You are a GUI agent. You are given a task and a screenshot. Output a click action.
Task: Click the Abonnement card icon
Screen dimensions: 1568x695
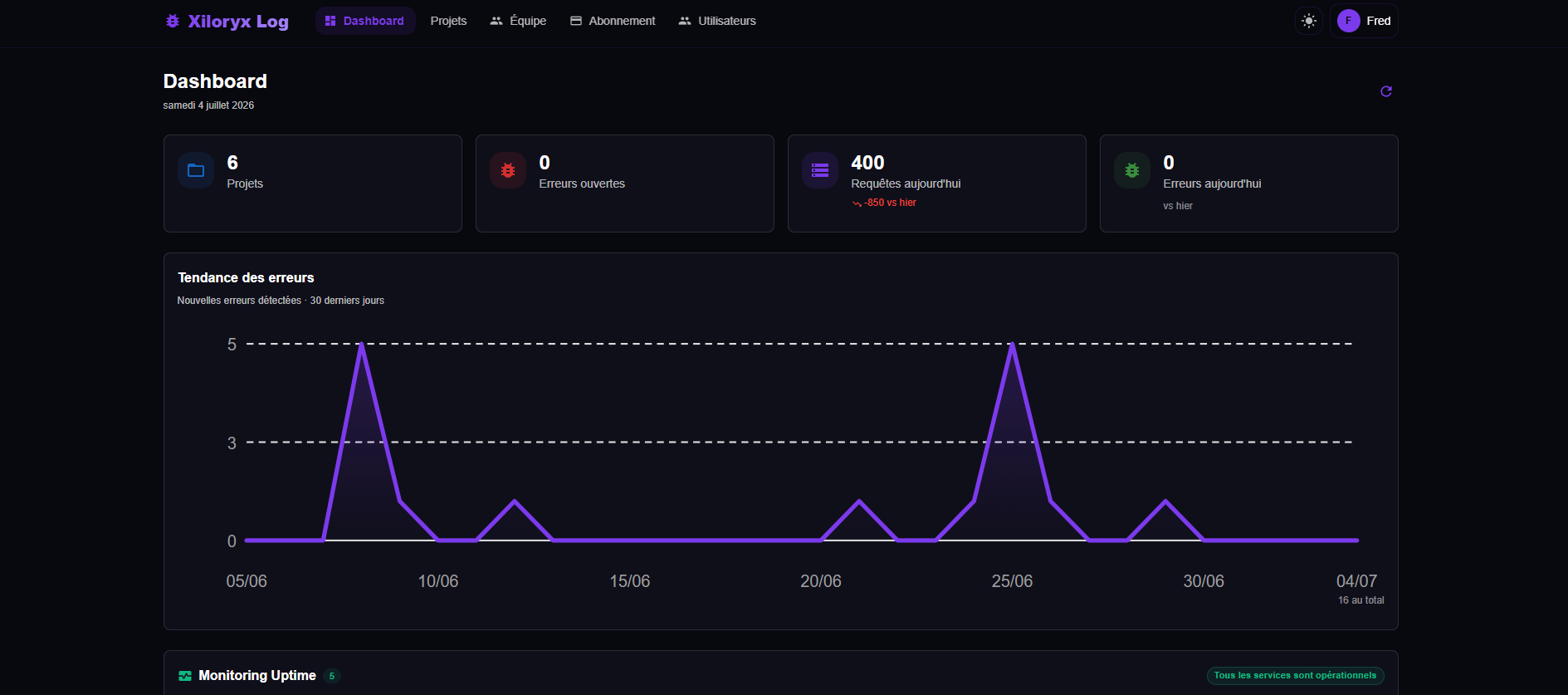pyautogui.click(x=576, y=21)
